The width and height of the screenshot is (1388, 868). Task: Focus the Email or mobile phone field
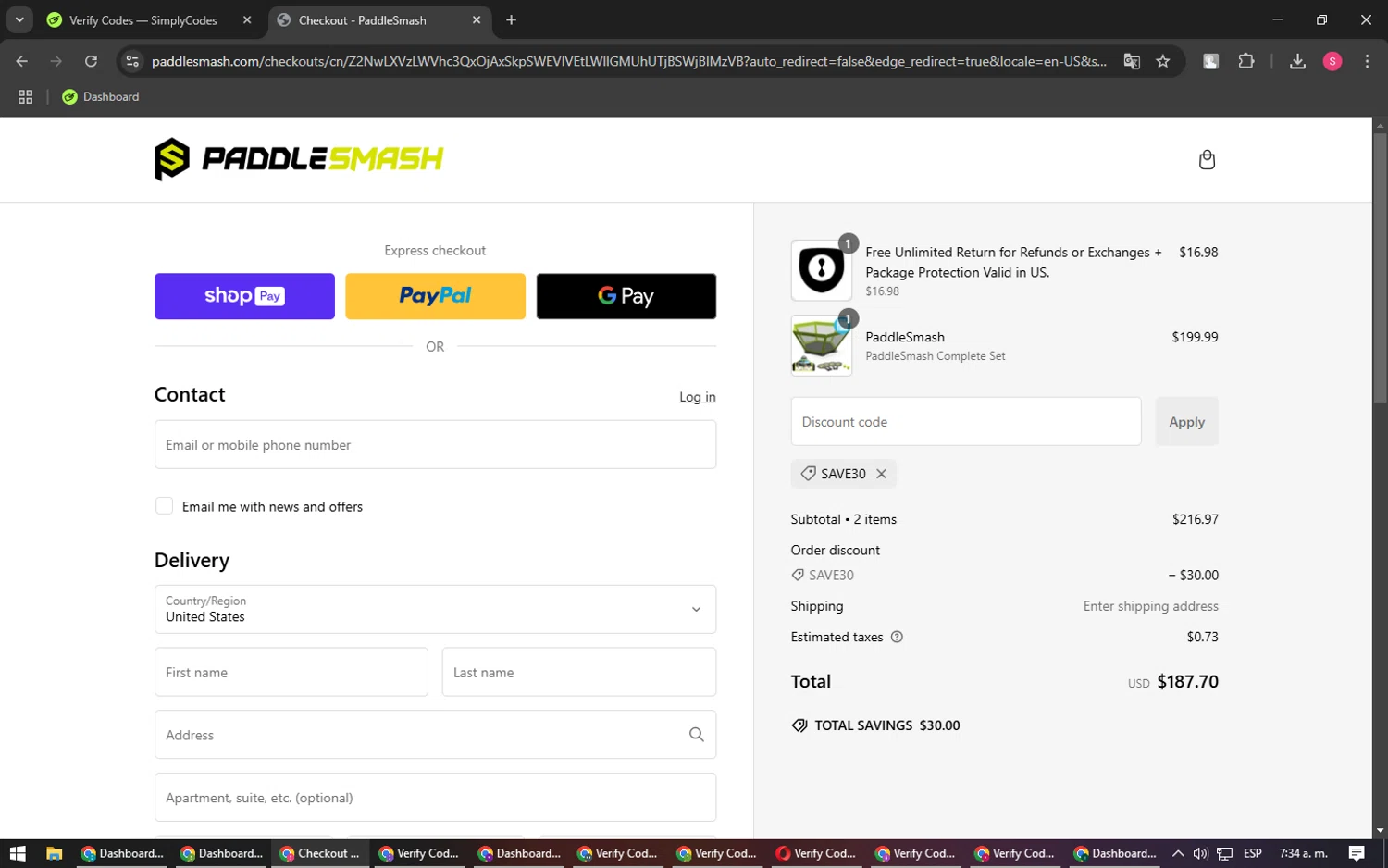[x=435, y=444]
